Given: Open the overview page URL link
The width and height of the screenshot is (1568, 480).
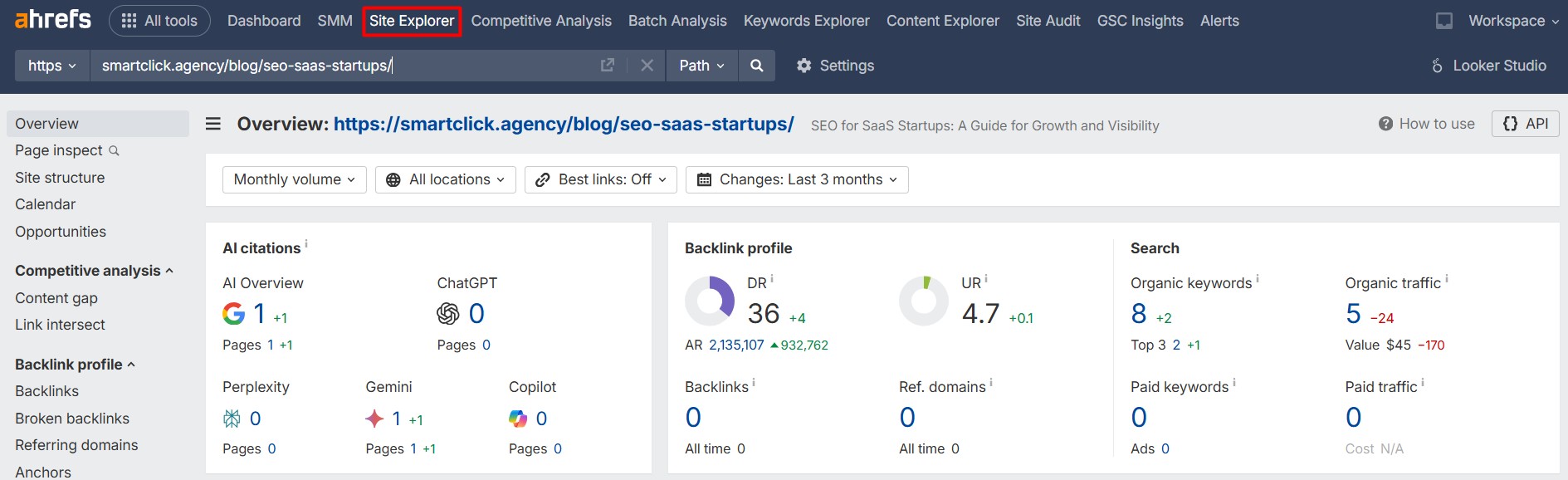Looking at the screenshot, I should (x=564, y=125).
